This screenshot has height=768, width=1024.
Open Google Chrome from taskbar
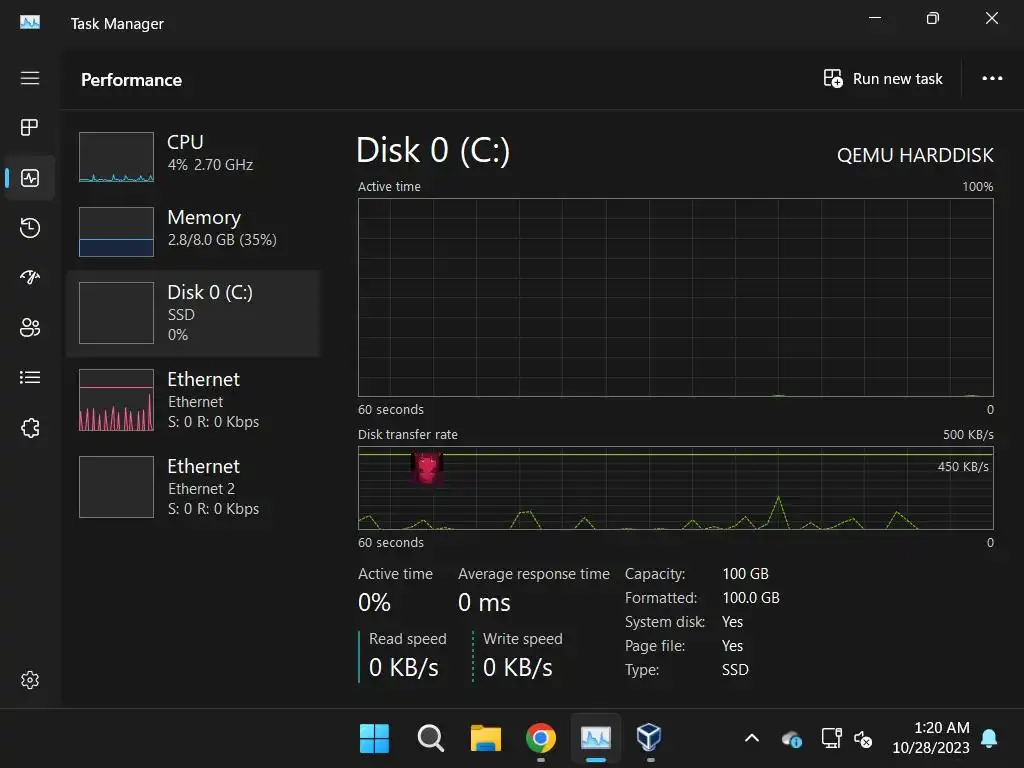point(541,739)
